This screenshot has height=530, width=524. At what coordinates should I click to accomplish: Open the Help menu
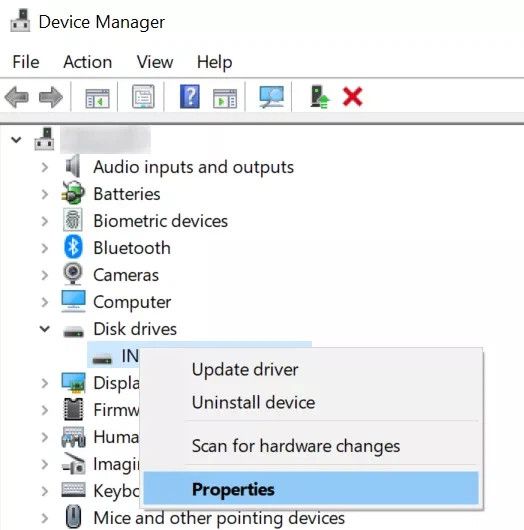214,62
